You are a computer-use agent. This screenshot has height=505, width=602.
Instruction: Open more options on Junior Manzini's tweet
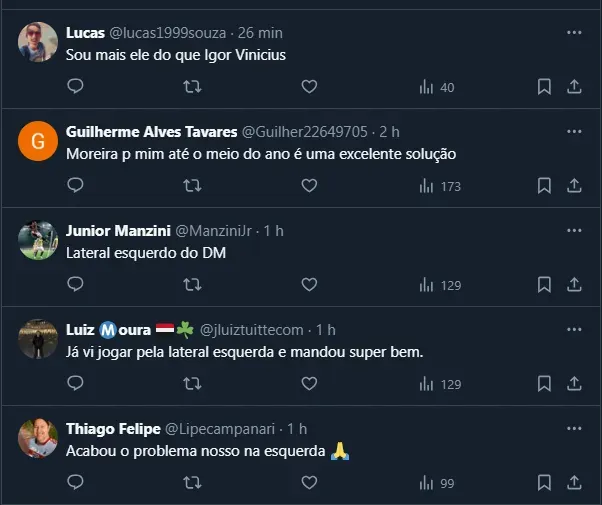[574, 230]
